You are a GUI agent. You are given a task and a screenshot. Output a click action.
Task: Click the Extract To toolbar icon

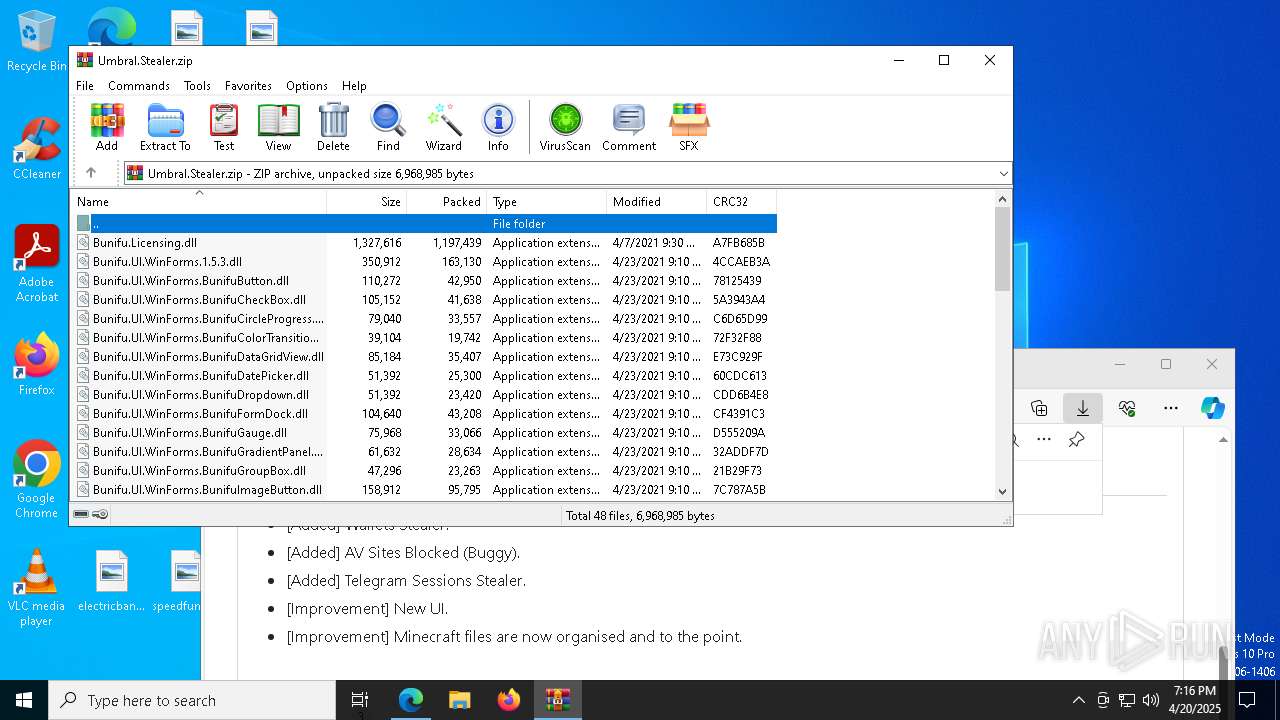click(165, 127)
